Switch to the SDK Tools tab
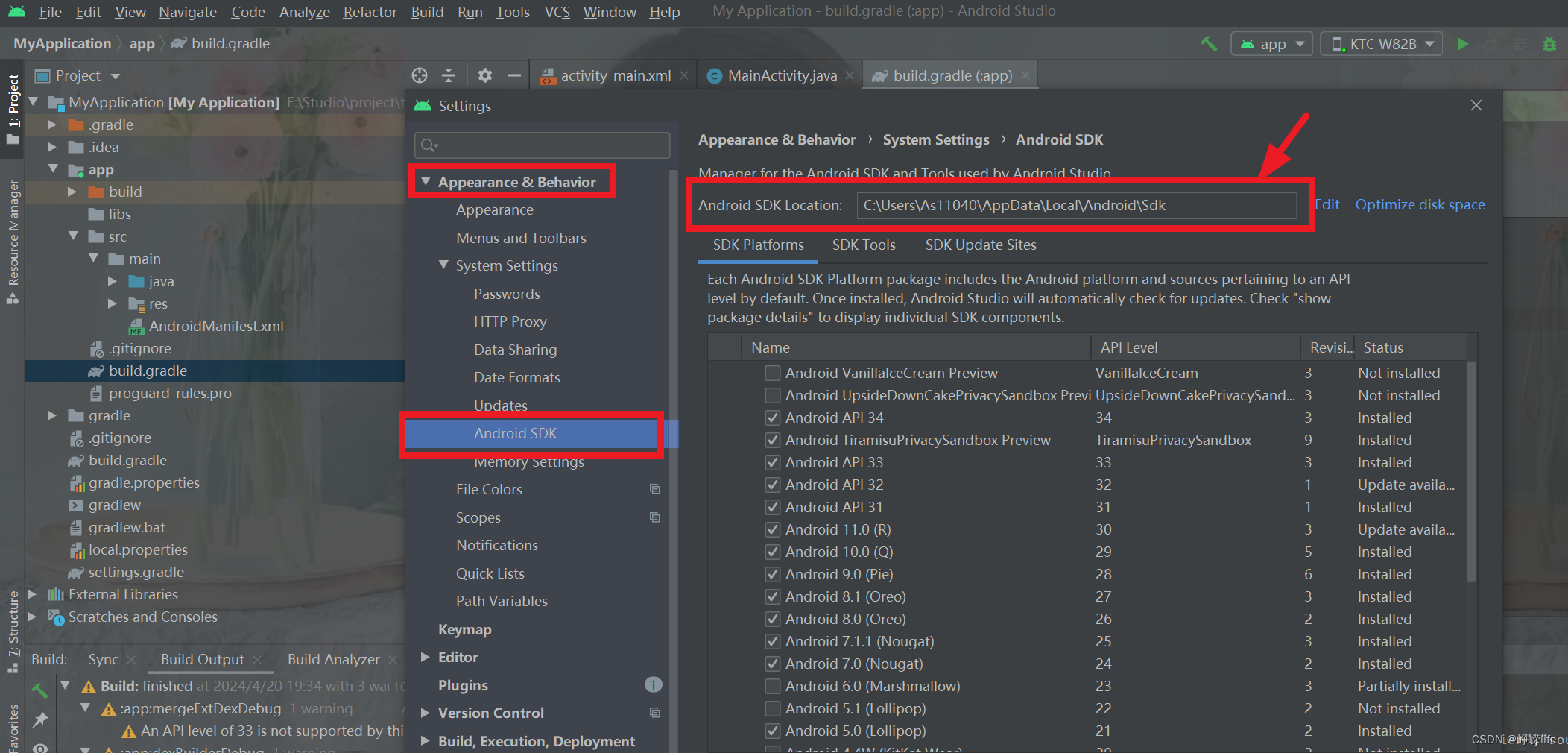This screenshot has height=753, width=1568. coord(864,245)
